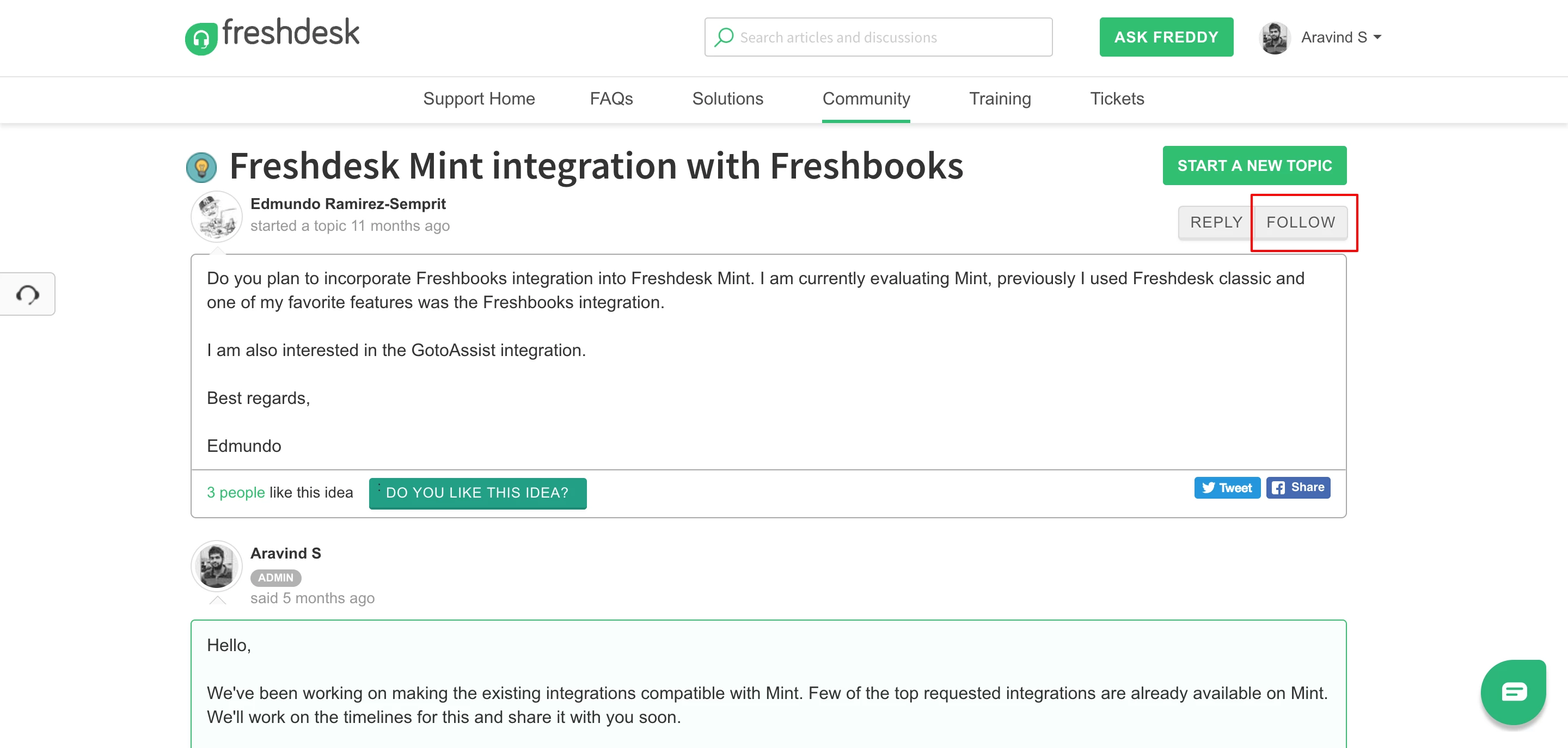Open the Aravind S account dropdown
The width and height of the screenshot is (1568, 748).
[x=1341, y=37]
